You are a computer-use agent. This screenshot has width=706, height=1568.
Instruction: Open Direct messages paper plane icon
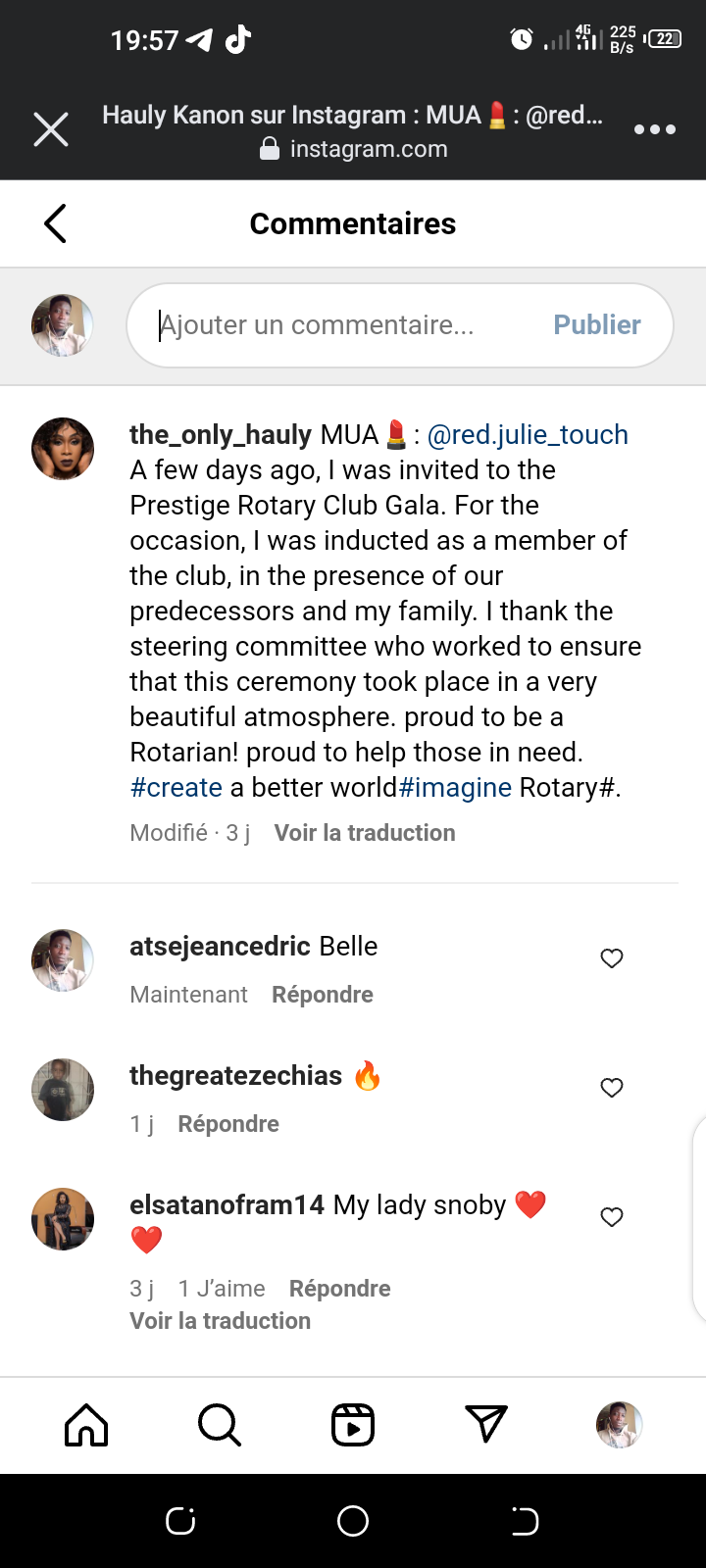486,1425
